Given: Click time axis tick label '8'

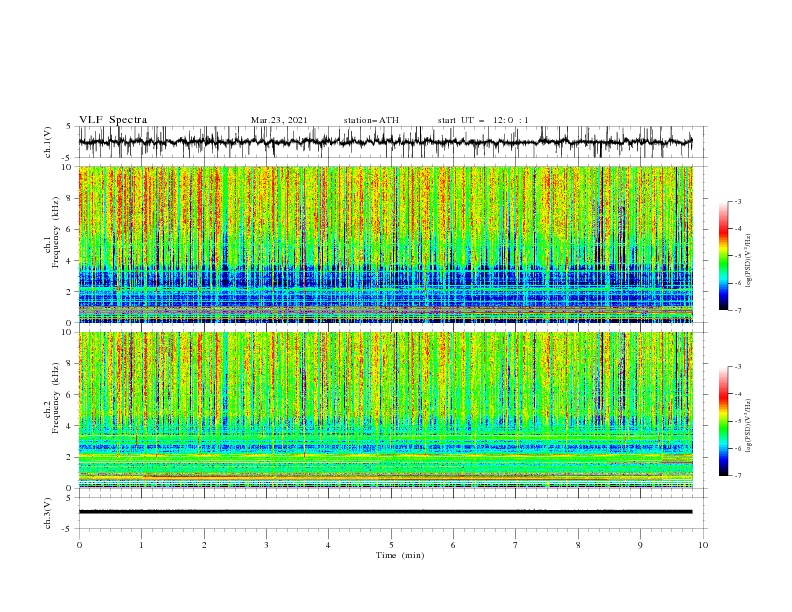Looking at the screenshot, I should click(578, 545).
